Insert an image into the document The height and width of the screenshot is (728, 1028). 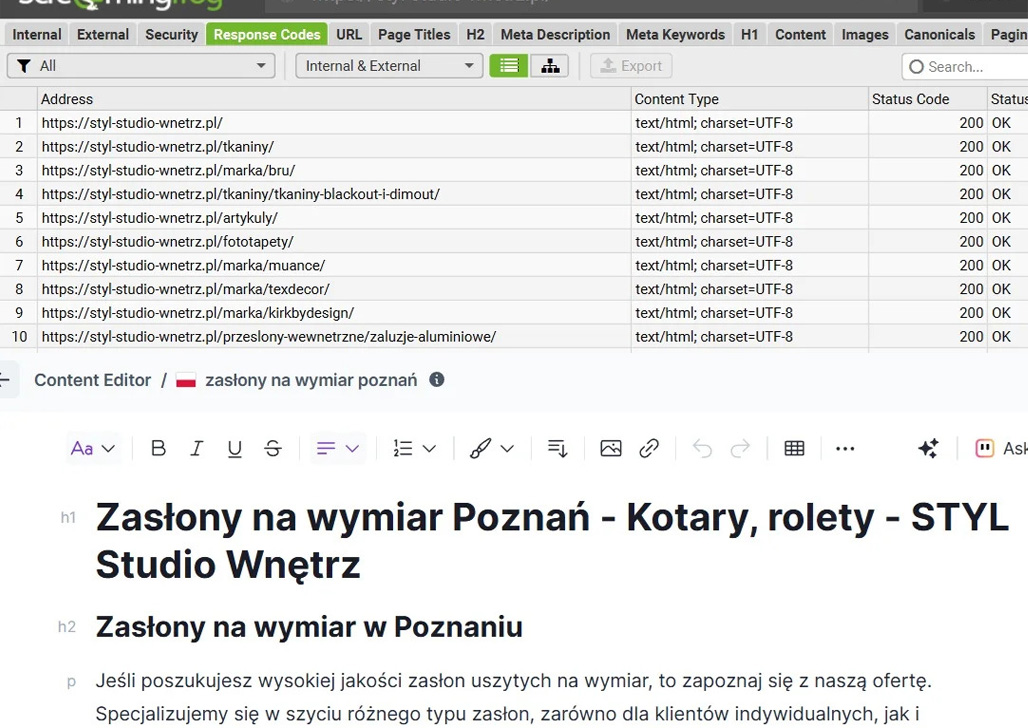click(x=611, y=449)
